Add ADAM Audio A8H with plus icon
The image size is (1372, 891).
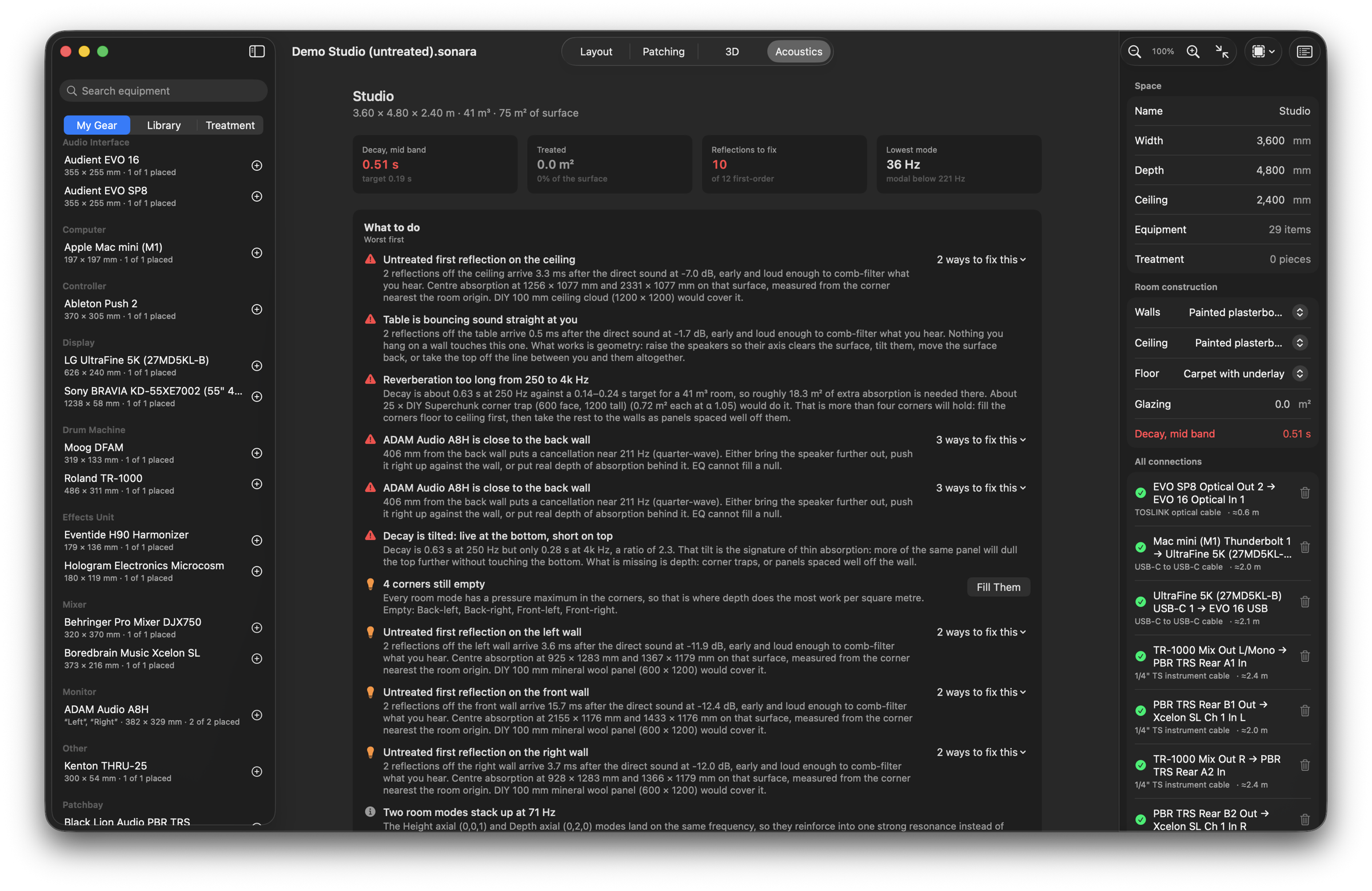[257, 714]
